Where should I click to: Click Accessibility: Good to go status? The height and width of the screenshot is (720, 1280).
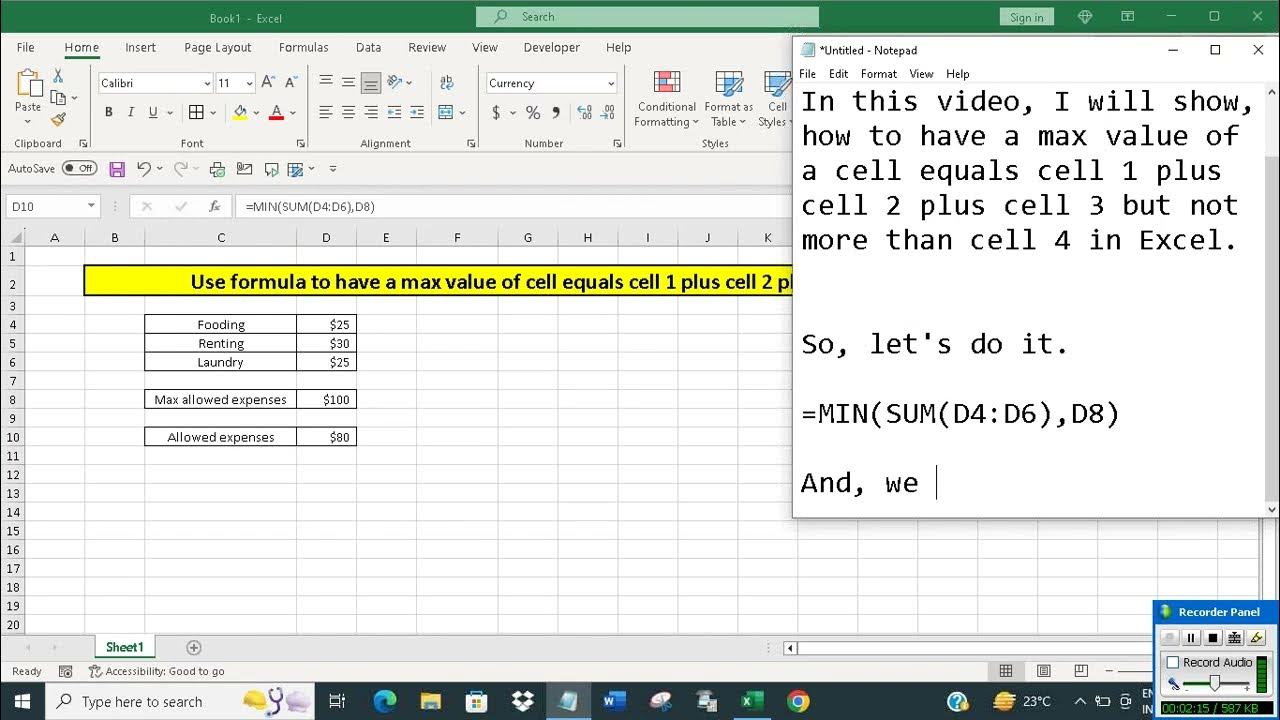(x=156, y=672)
